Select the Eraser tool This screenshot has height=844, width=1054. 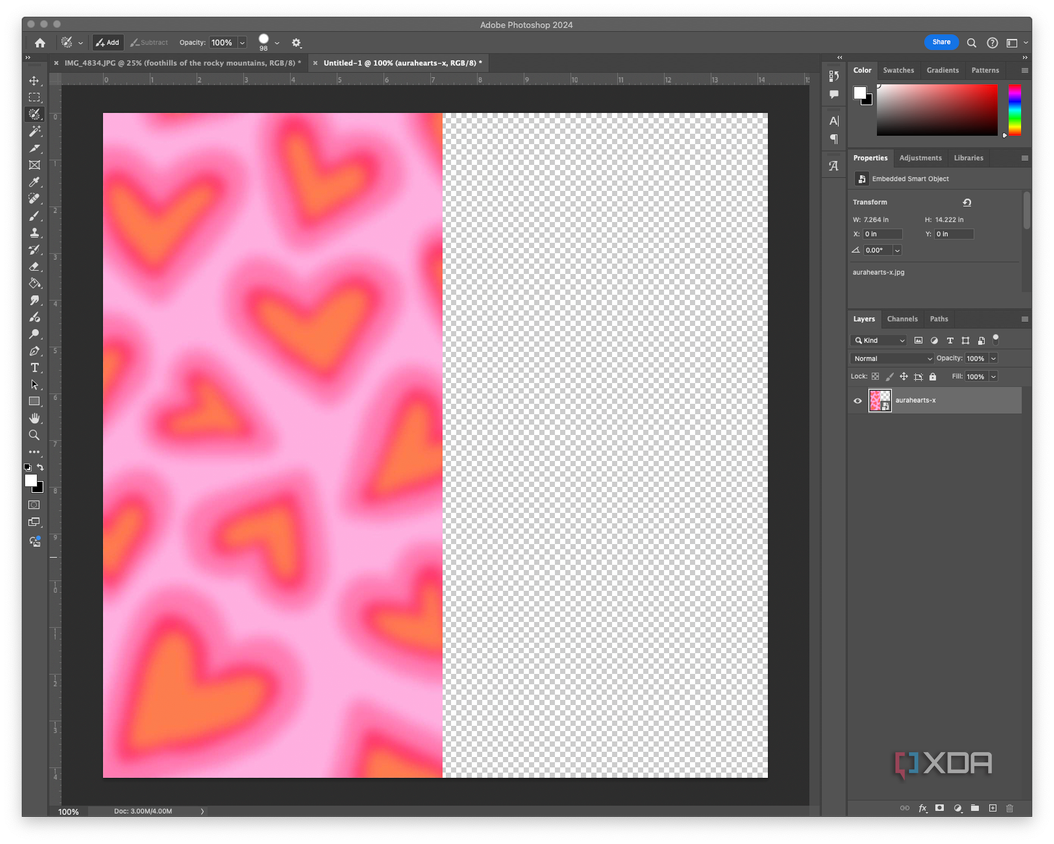click(x=34, y=267)
